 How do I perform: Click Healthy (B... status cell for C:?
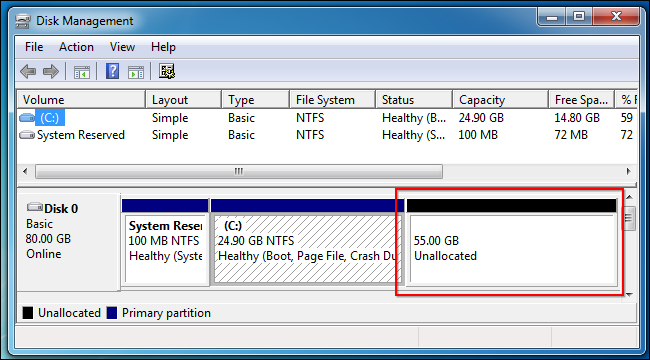pos(414,118)
